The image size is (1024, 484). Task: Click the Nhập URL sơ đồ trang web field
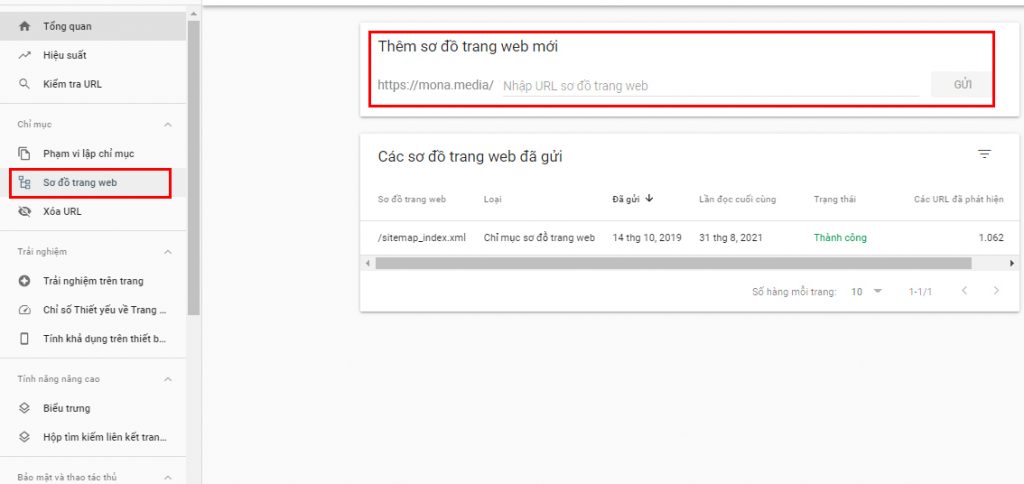click(x=708, y=86)
